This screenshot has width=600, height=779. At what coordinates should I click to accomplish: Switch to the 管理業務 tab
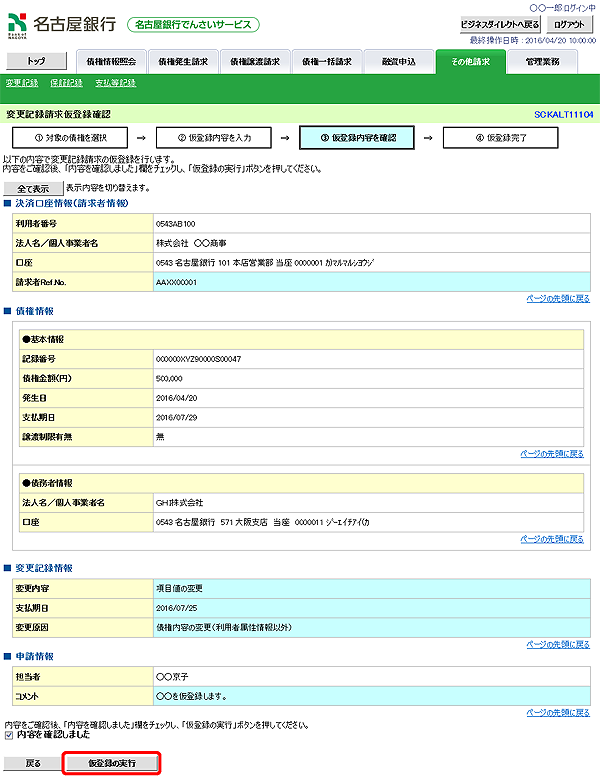click(x=542, y=62)
